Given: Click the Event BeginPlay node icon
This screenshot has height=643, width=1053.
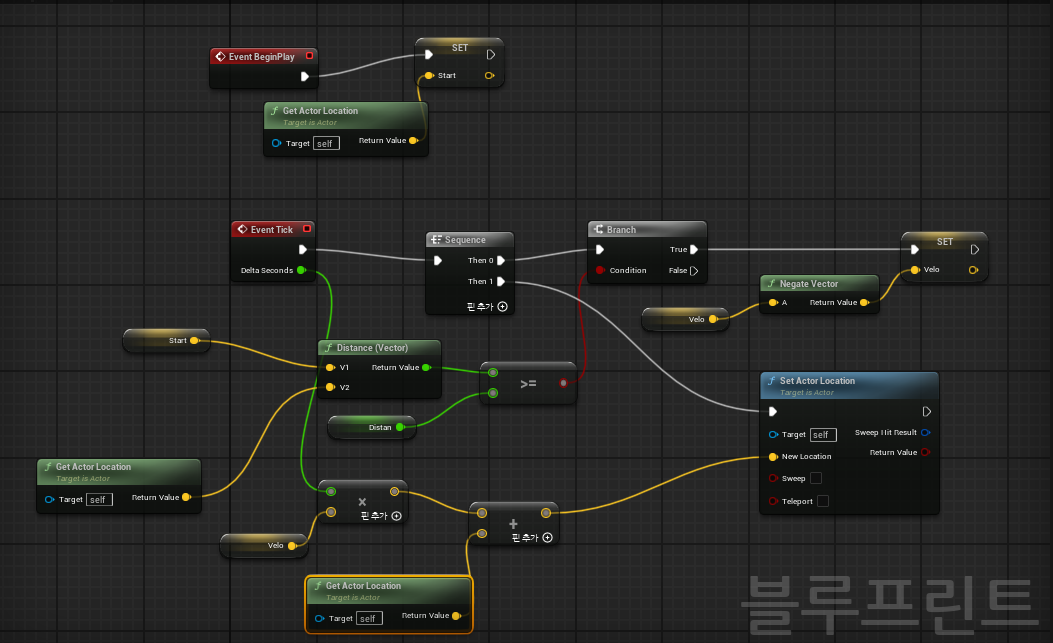Looking at the screenshot, I should [x=220, y=56].
